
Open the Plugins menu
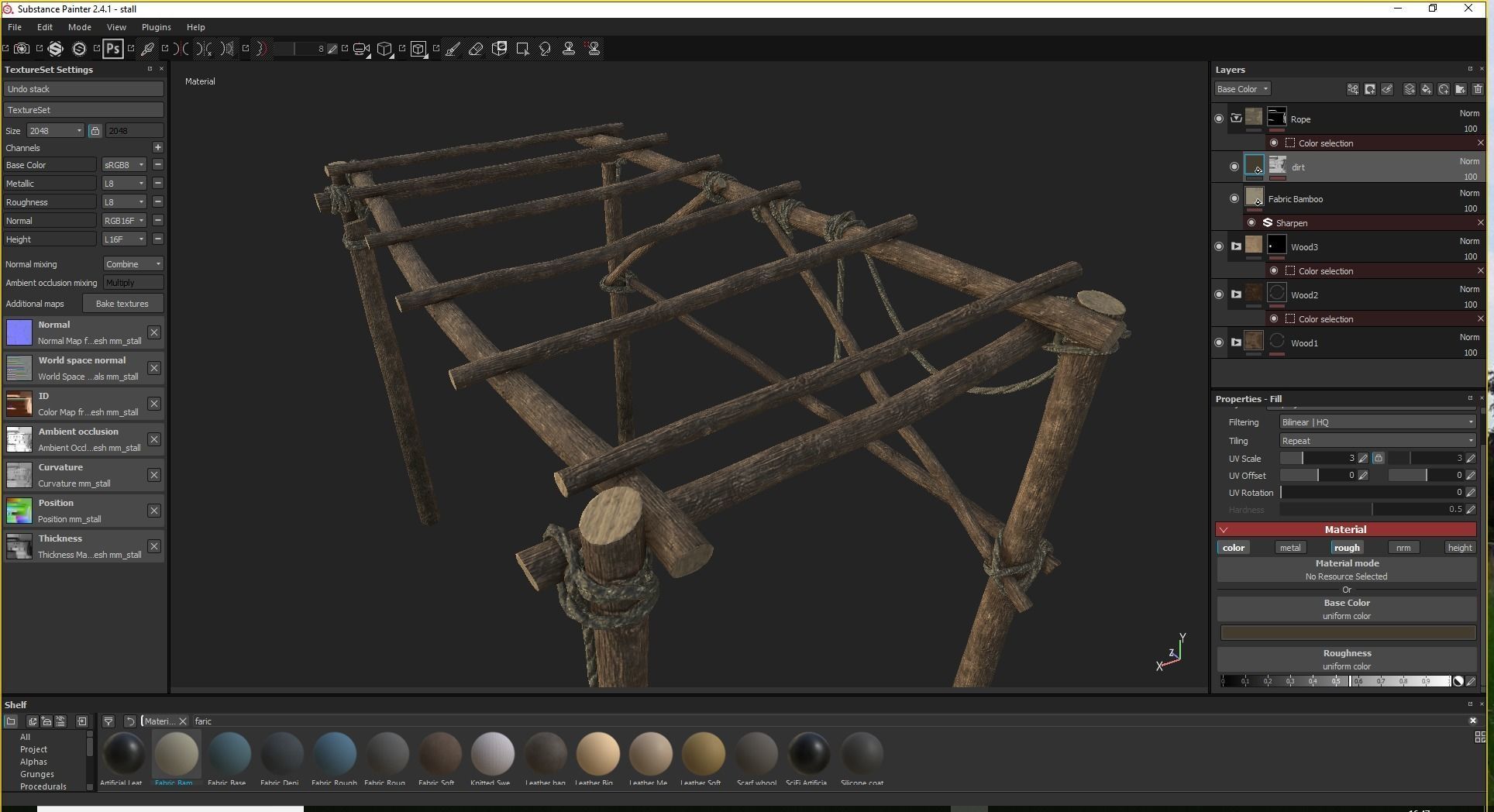pyautogui.click(x=157, y=27)
